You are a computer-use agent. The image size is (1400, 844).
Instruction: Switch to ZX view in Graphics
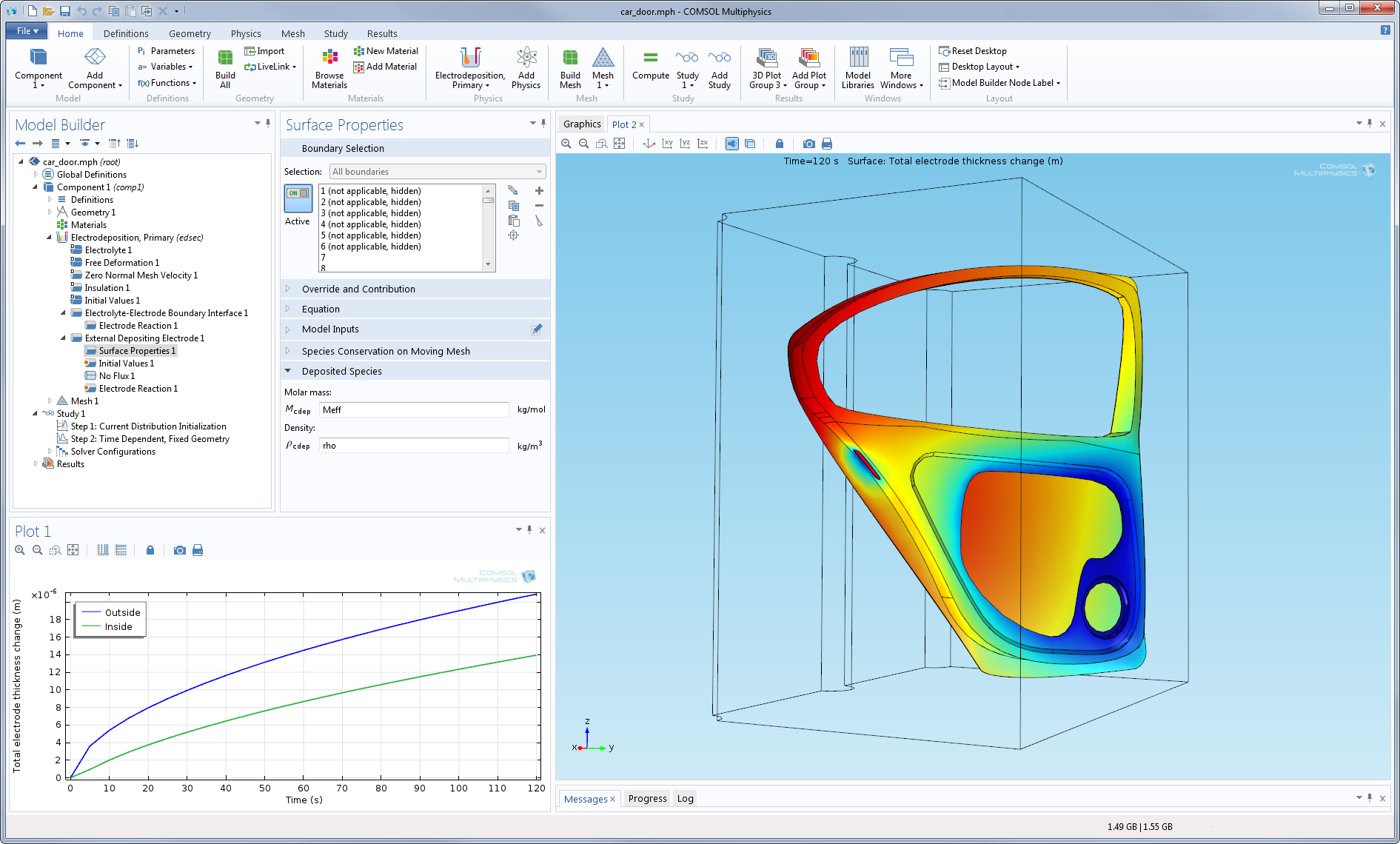tap(703, 144)
